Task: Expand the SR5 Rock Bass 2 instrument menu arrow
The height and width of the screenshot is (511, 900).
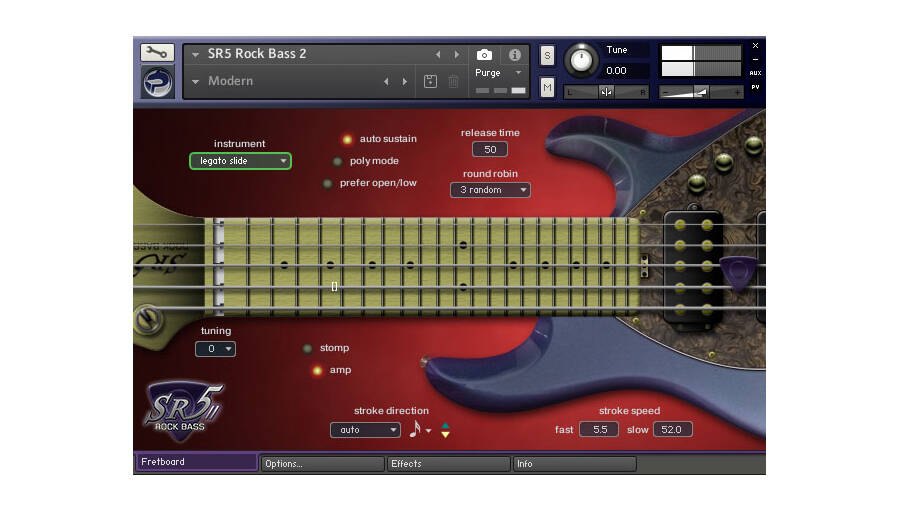Action: point(196,55)
